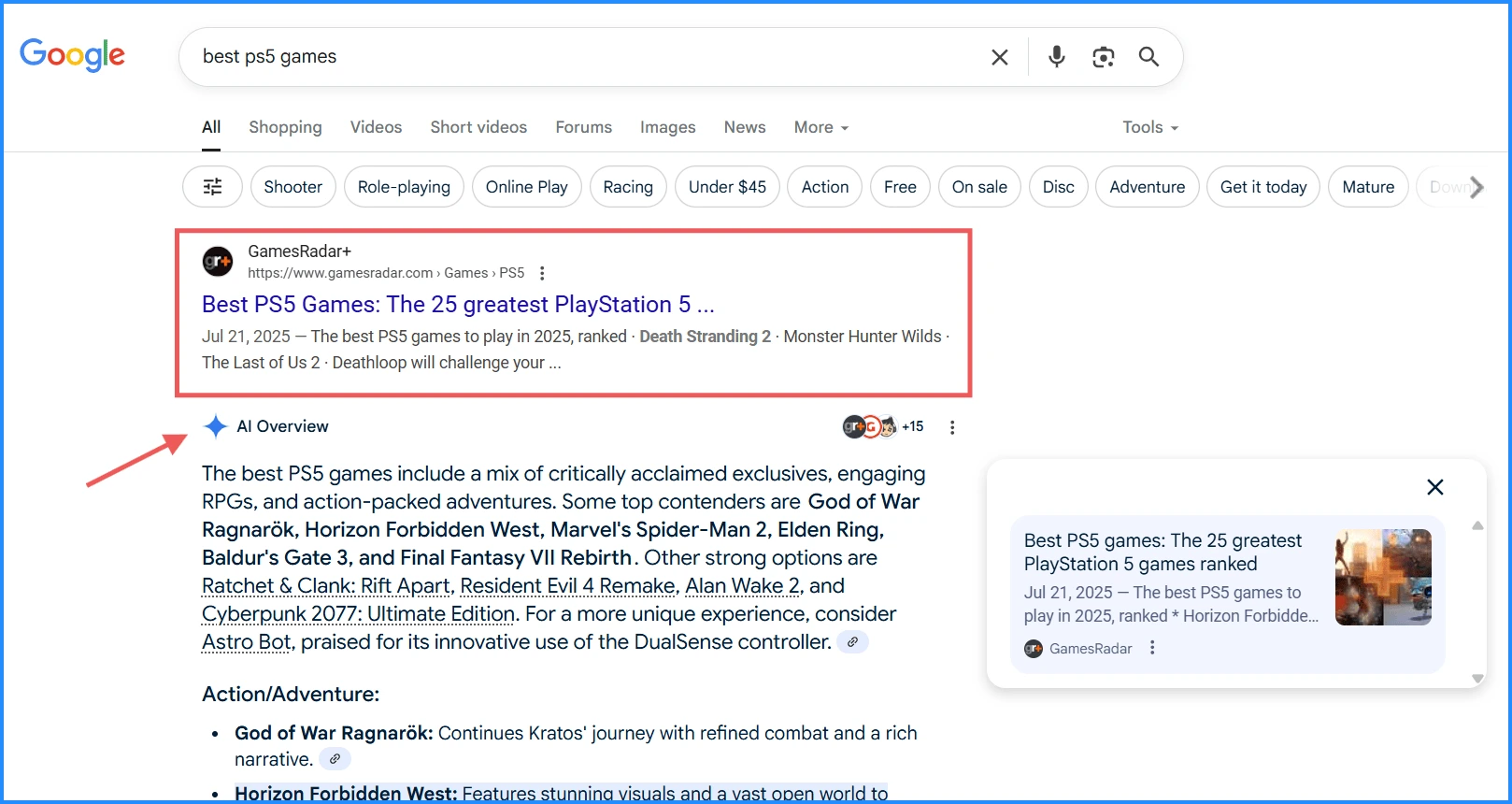Click the 'Horizon Forbidden West:' bullet text
The width and height of the screenshot is (1512, 804).
(346, 793)
